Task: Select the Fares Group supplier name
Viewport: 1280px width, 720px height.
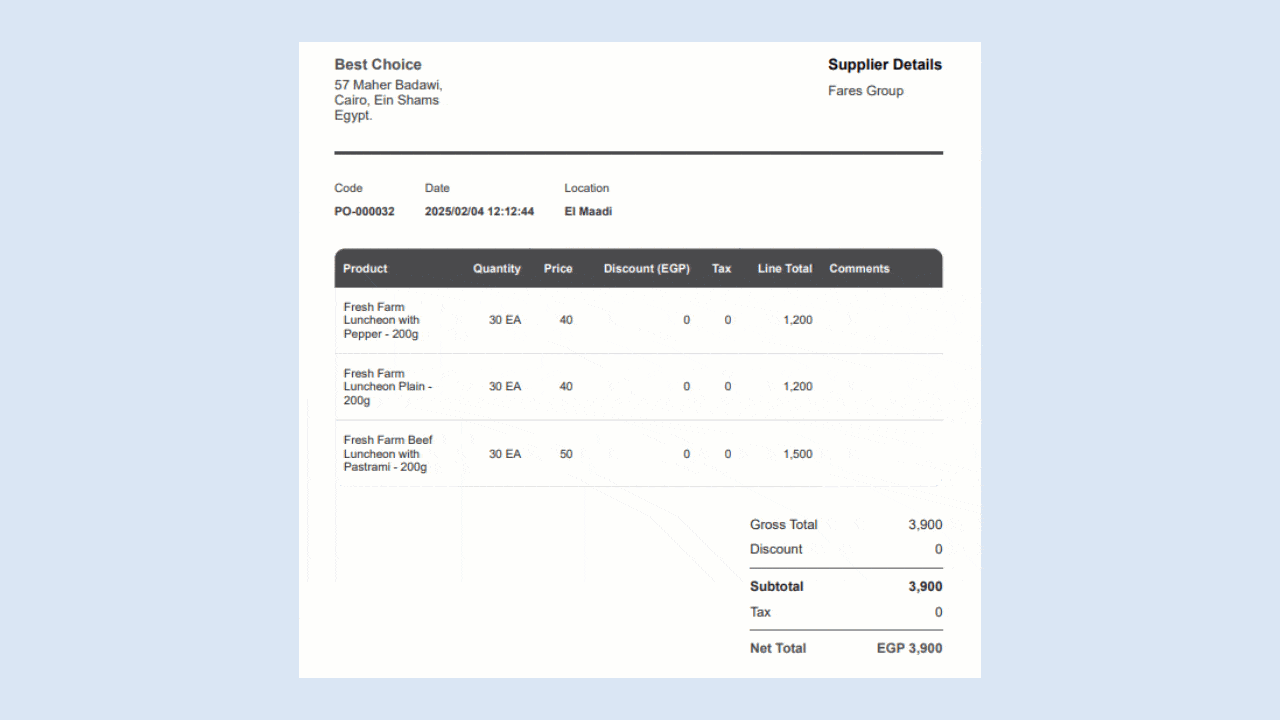Action: coord(866,90)
